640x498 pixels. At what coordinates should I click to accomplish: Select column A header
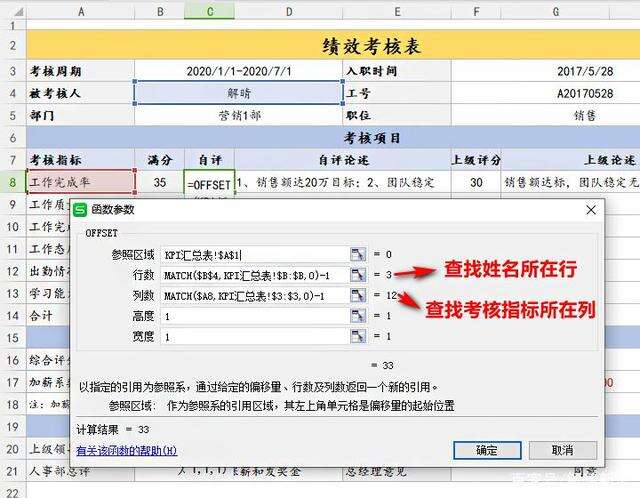80,11
